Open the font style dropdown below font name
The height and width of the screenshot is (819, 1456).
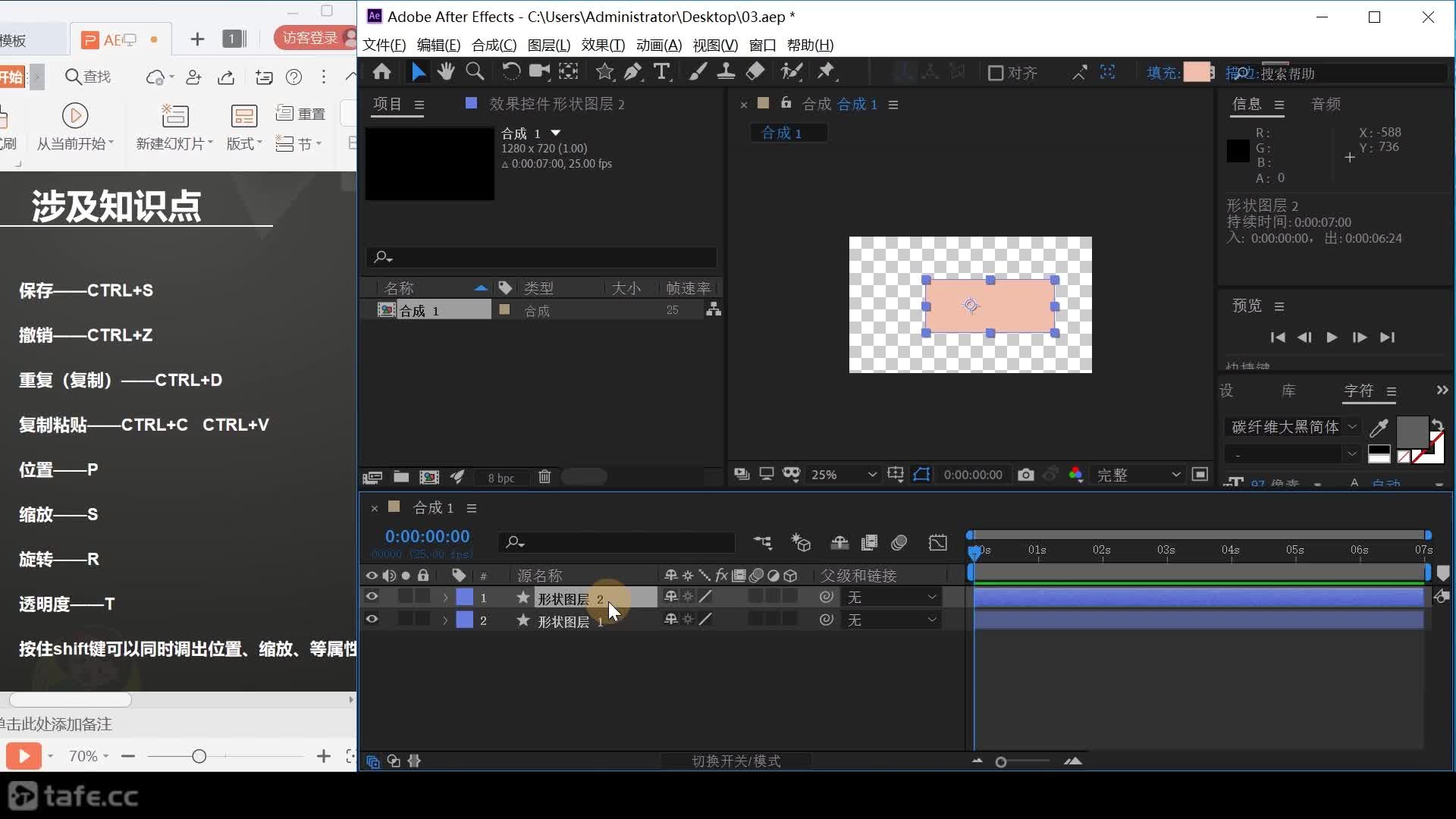tap(1292, 454)
